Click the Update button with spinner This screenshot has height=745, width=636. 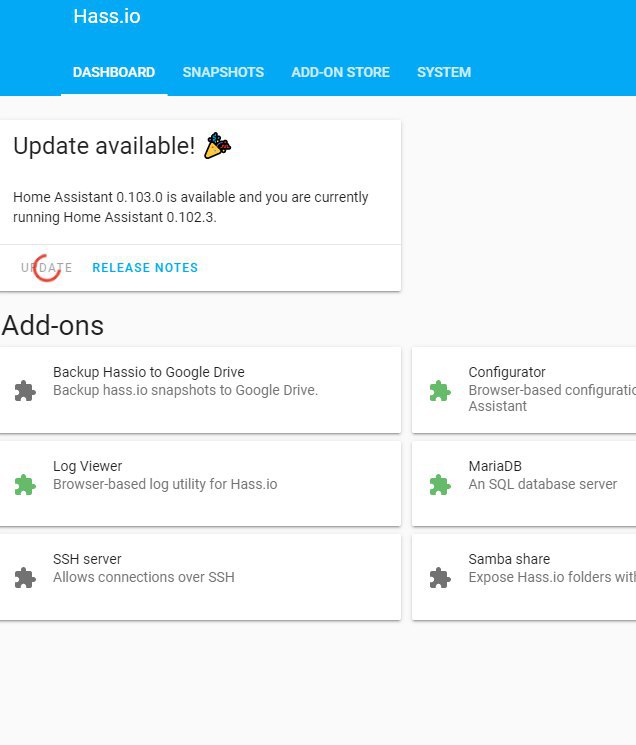[x=47, y=267]
